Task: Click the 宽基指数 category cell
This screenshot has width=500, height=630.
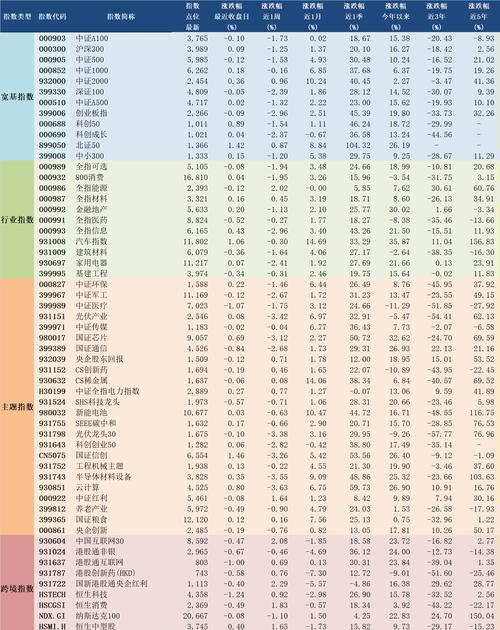Action: point(17,97)
